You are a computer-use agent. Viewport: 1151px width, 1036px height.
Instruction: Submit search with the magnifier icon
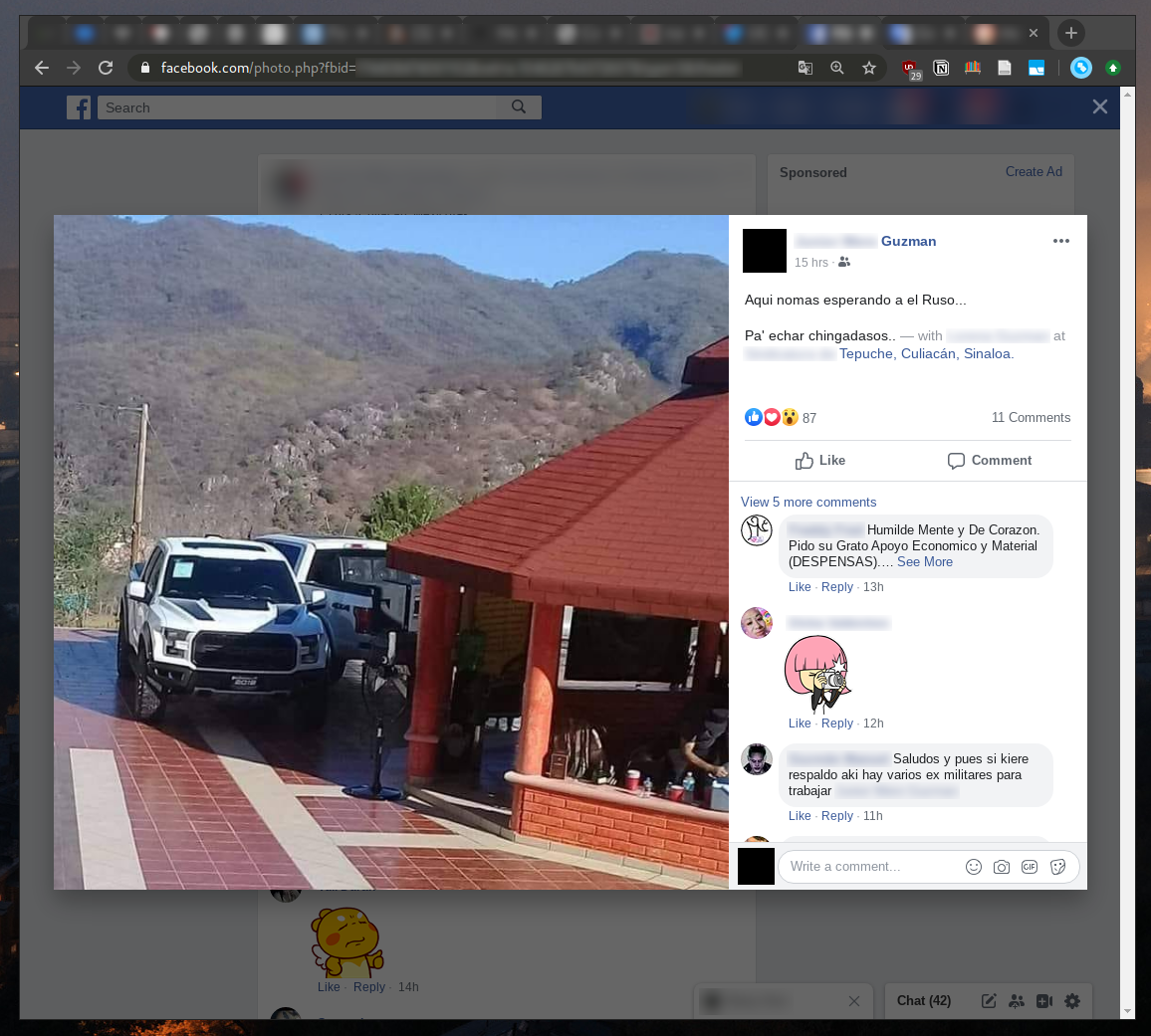(519, 107)
